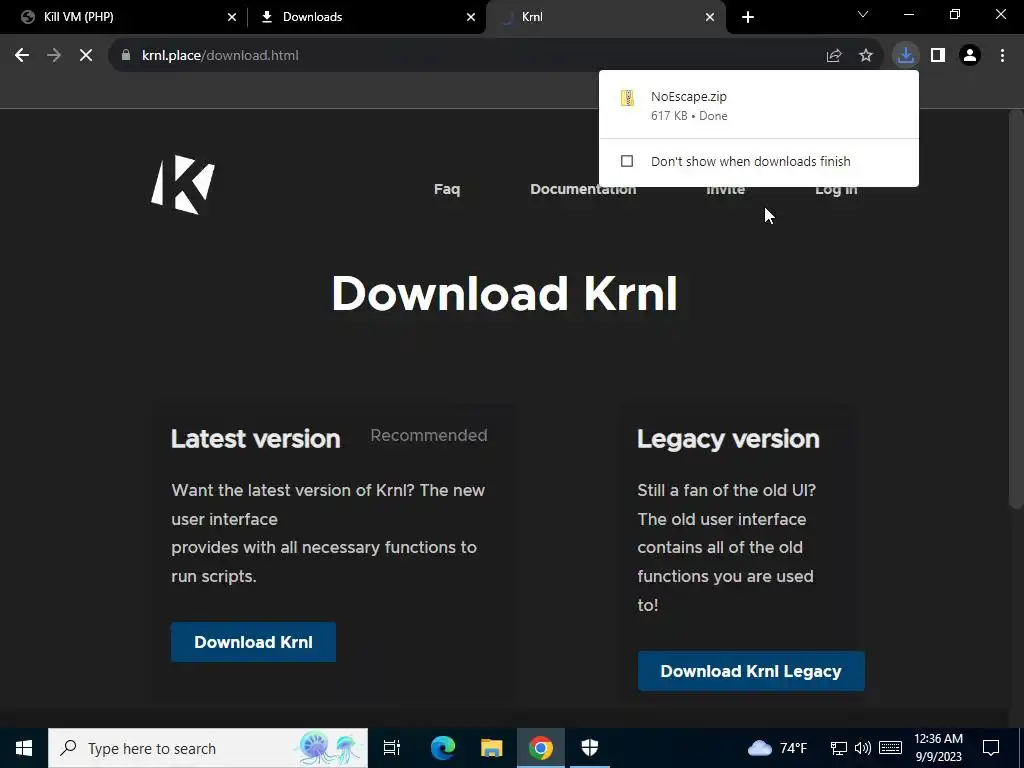Click the Krnl K logo
The image size is (1024, 768).
pyautogui.click(x=183, y=185)
